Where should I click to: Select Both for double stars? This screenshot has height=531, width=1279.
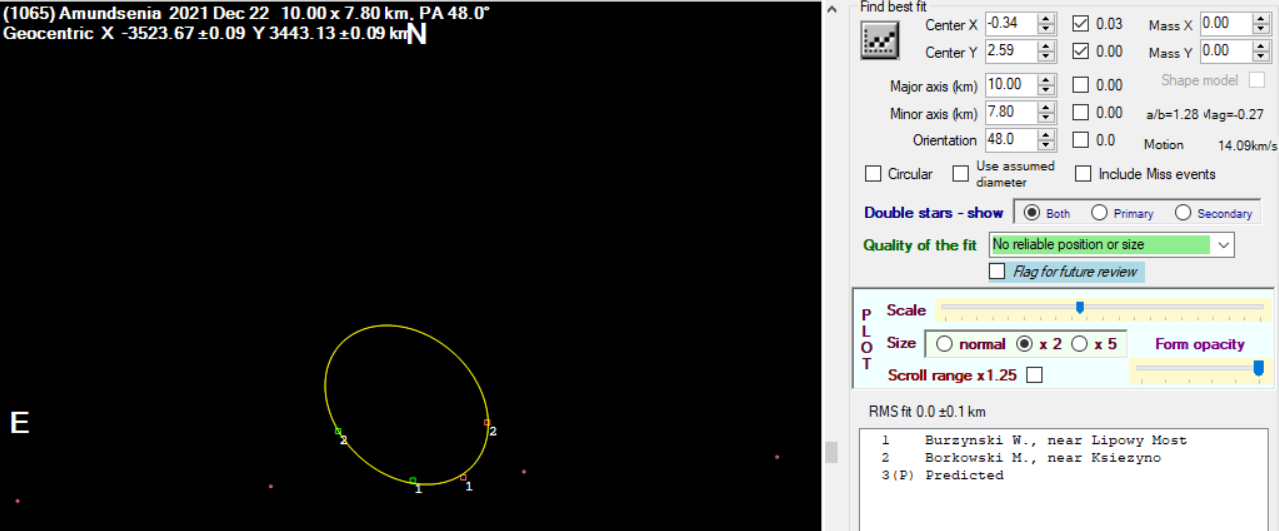click(x=1030, y=213)
